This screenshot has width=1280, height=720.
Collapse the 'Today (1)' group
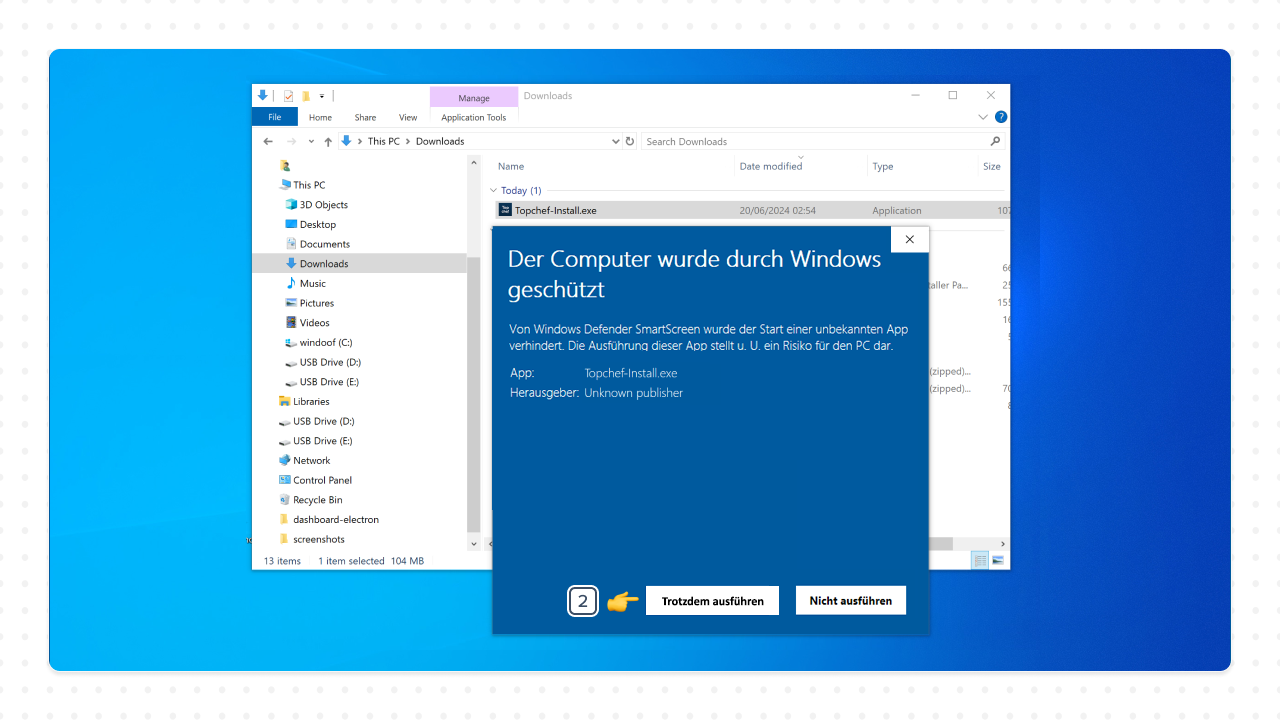(x=493, y=190)
